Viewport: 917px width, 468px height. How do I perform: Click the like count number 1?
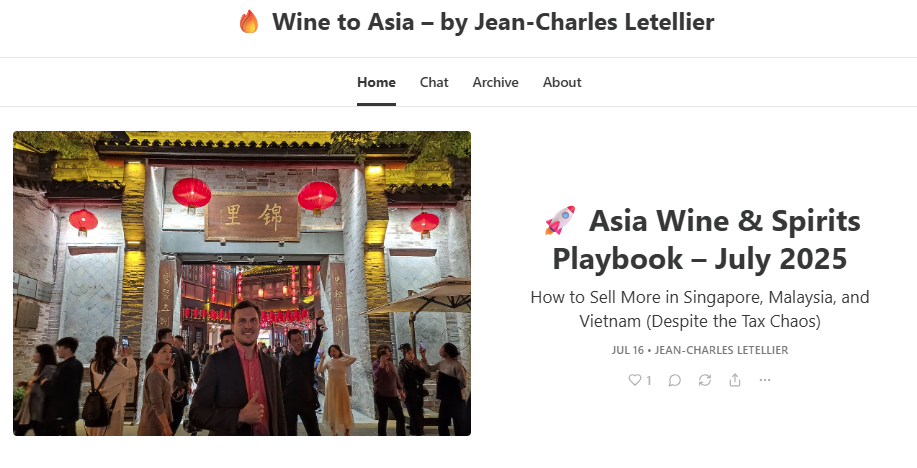click(649, 381)
